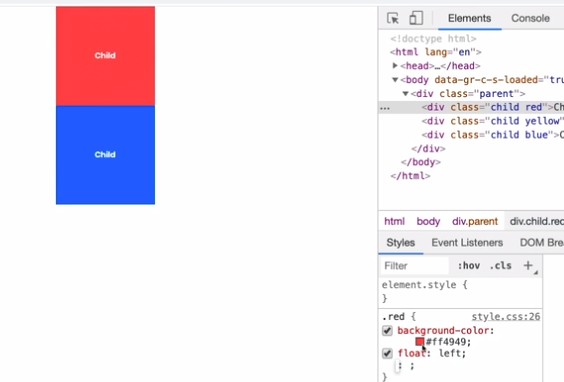Collapse the body element node
The height and width of the screenshot is (382, 564).
[x=395, y=79]
